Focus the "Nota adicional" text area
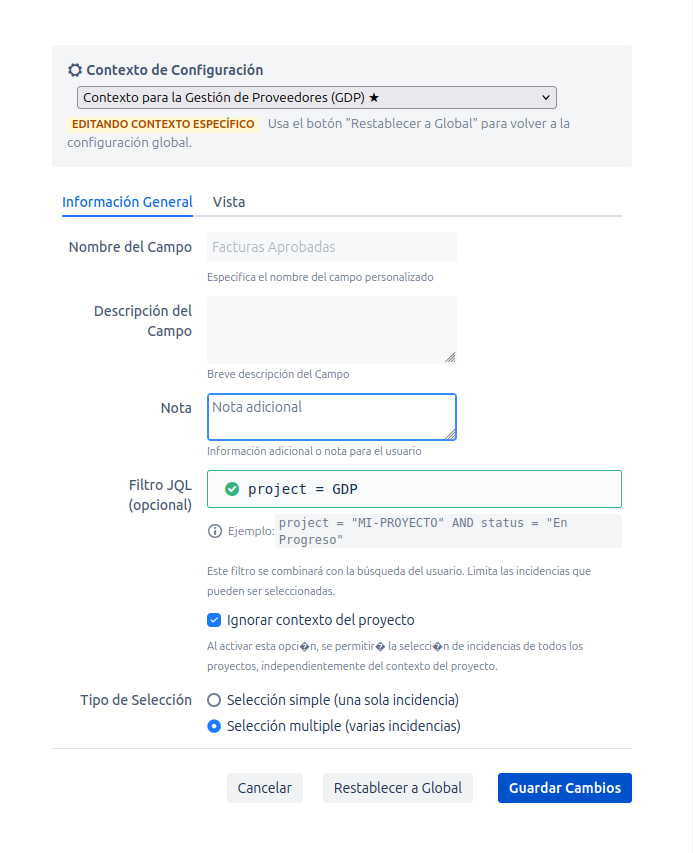693x853 pixels. tap(331, 416)
